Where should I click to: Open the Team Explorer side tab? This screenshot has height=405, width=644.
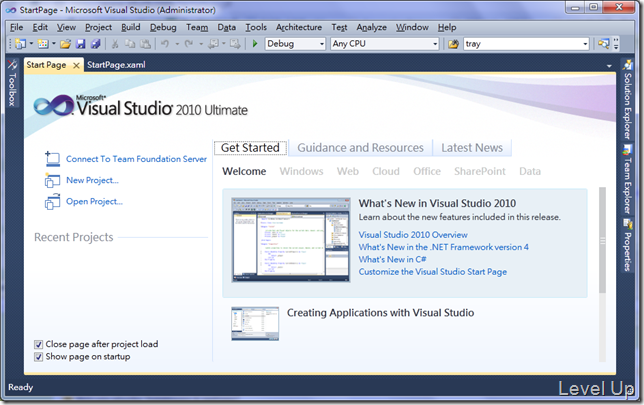[x=627, y=179]
